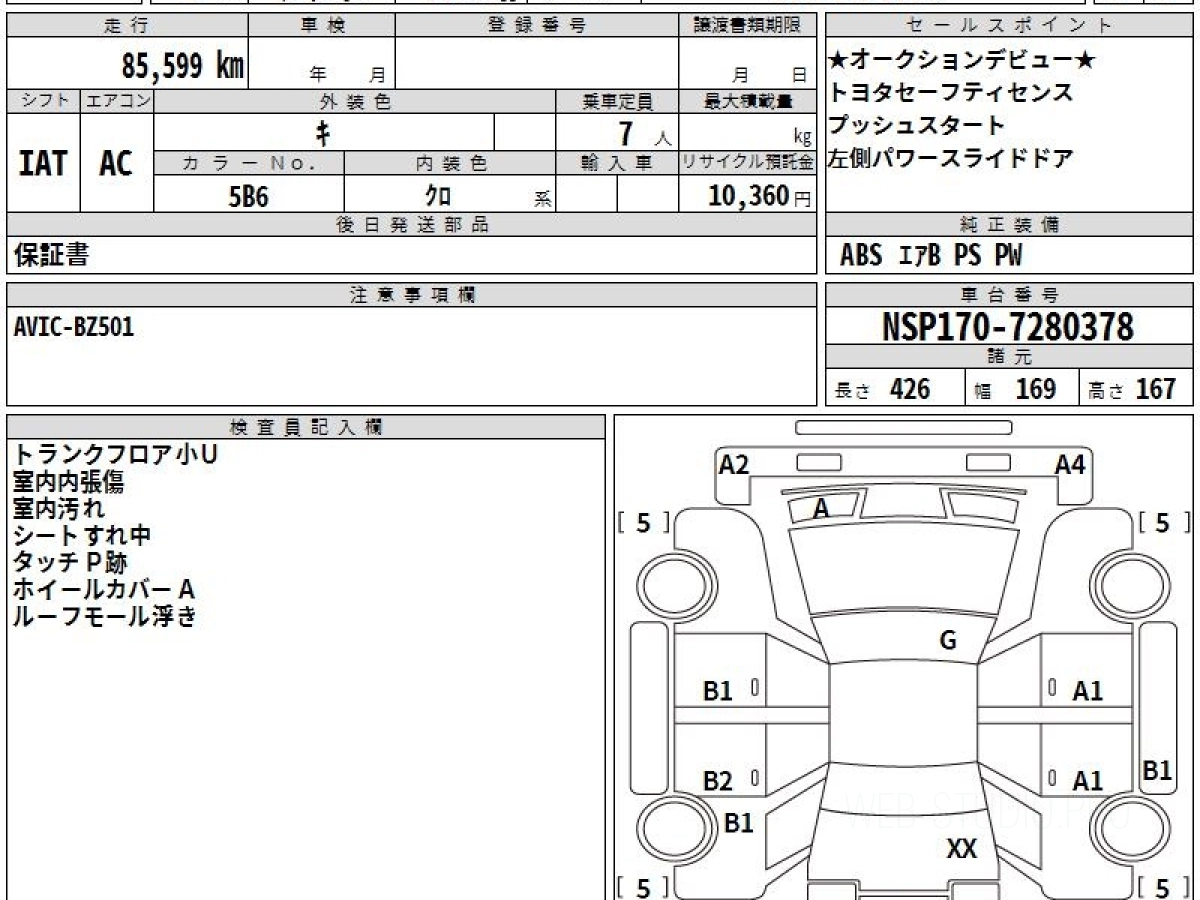
Task: Click the トランクフロア小U note
Action: [115, 455]
